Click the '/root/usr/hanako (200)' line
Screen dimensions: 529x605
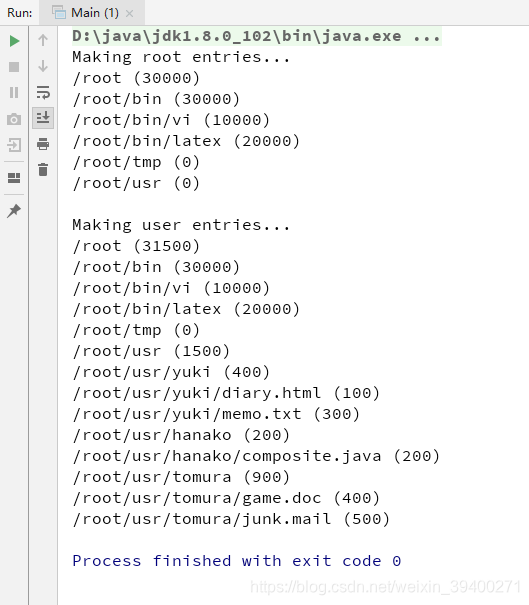click(x=181, y=435)
